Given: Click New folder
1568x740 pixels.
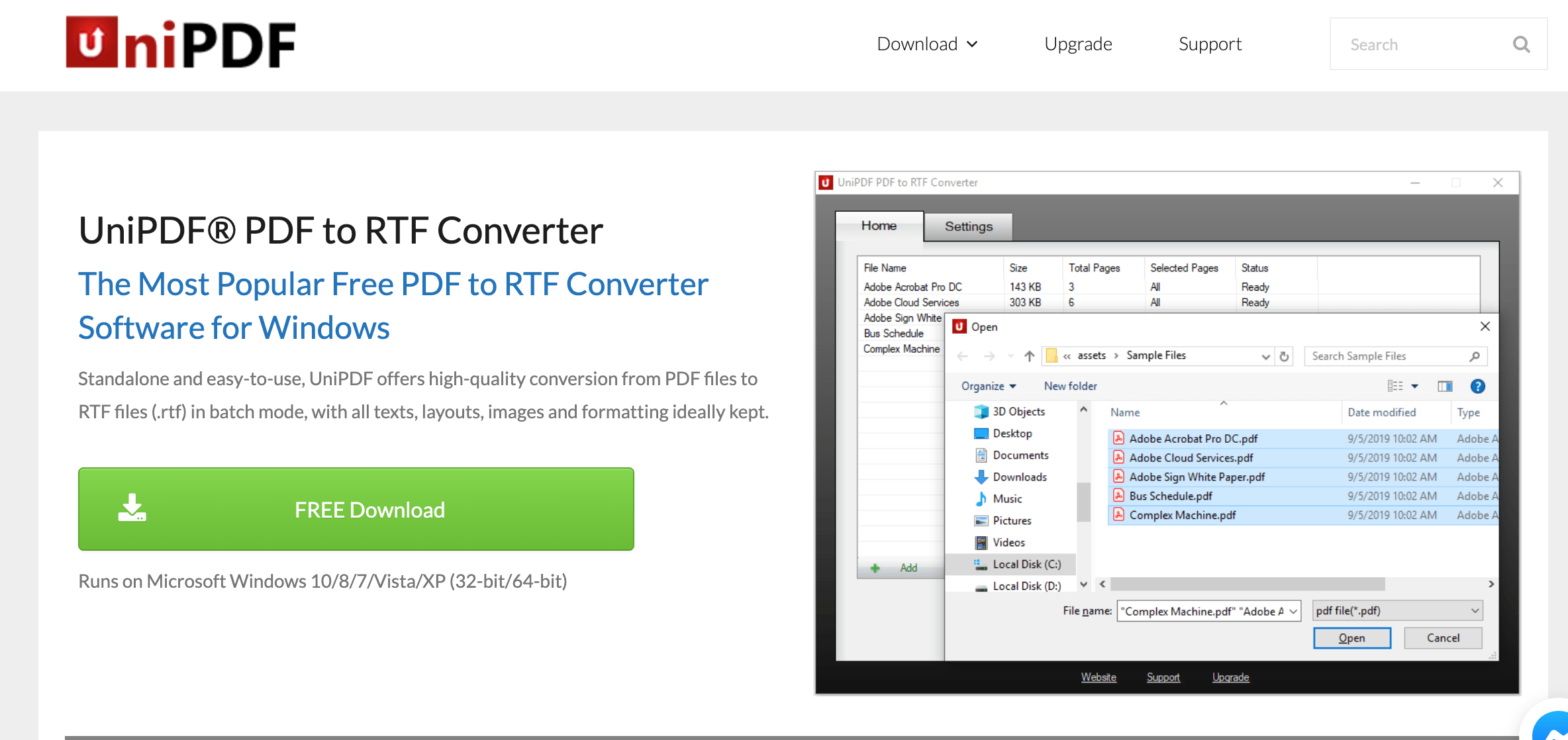Looking at the screenshot, I should click(1070, 386).
